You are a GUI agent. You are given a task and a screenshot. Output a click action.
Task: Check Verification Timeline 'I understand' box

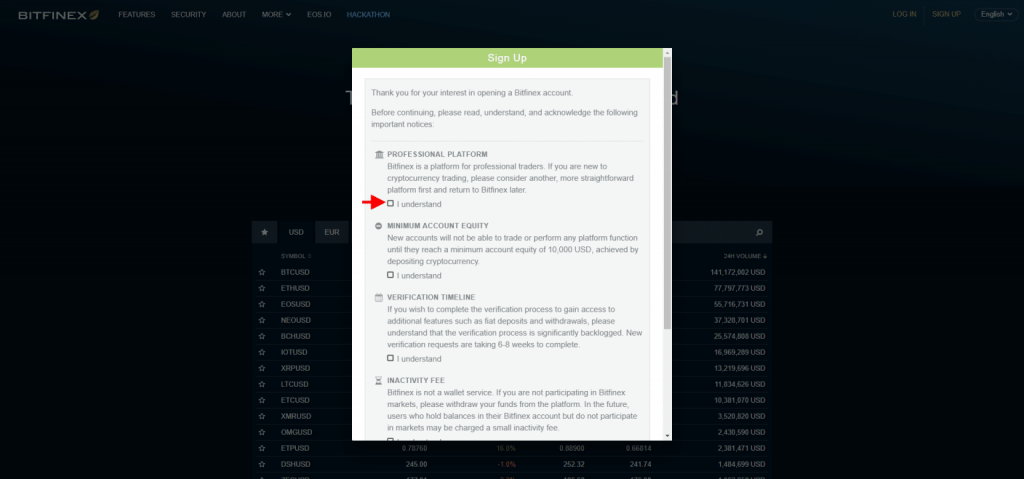[x=391, y=358]
